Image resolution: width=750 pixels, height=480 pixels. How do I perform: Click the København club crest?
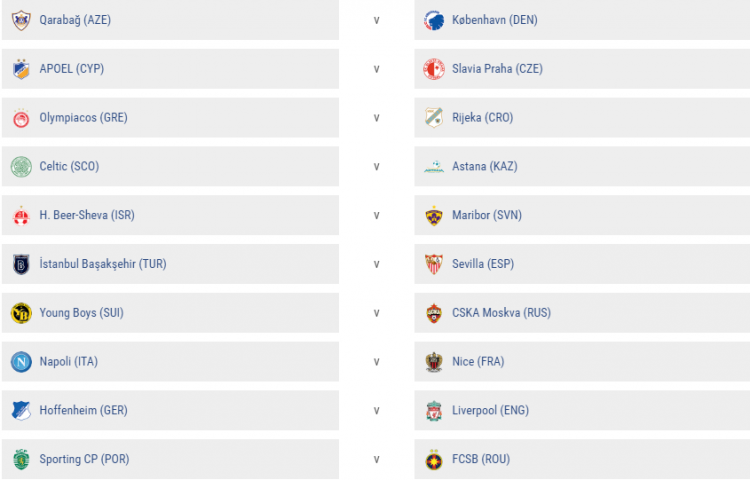[434, 20]
